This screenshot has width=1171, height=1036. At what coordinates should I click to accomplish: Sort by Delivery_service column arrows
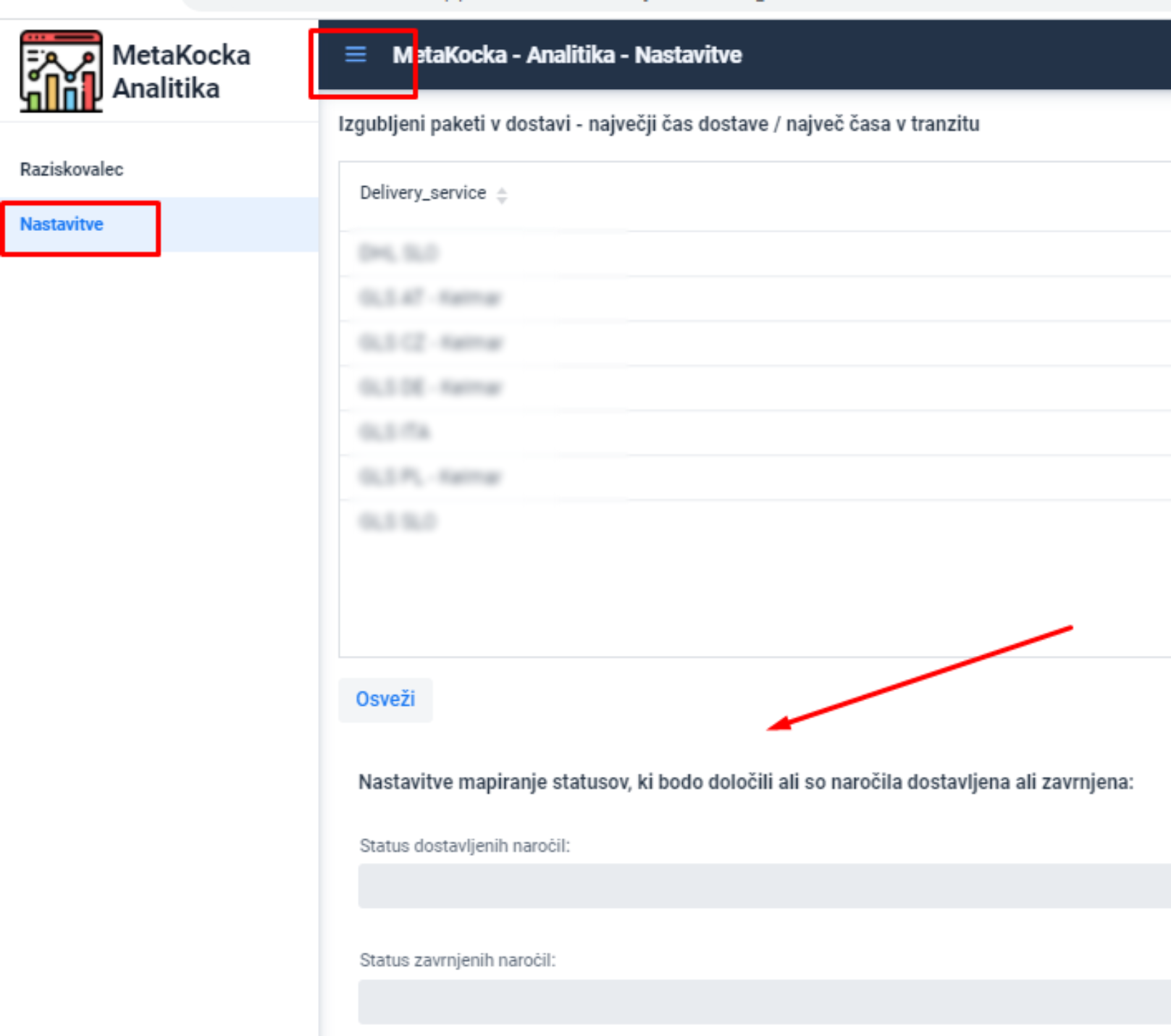tap(502, 194)
